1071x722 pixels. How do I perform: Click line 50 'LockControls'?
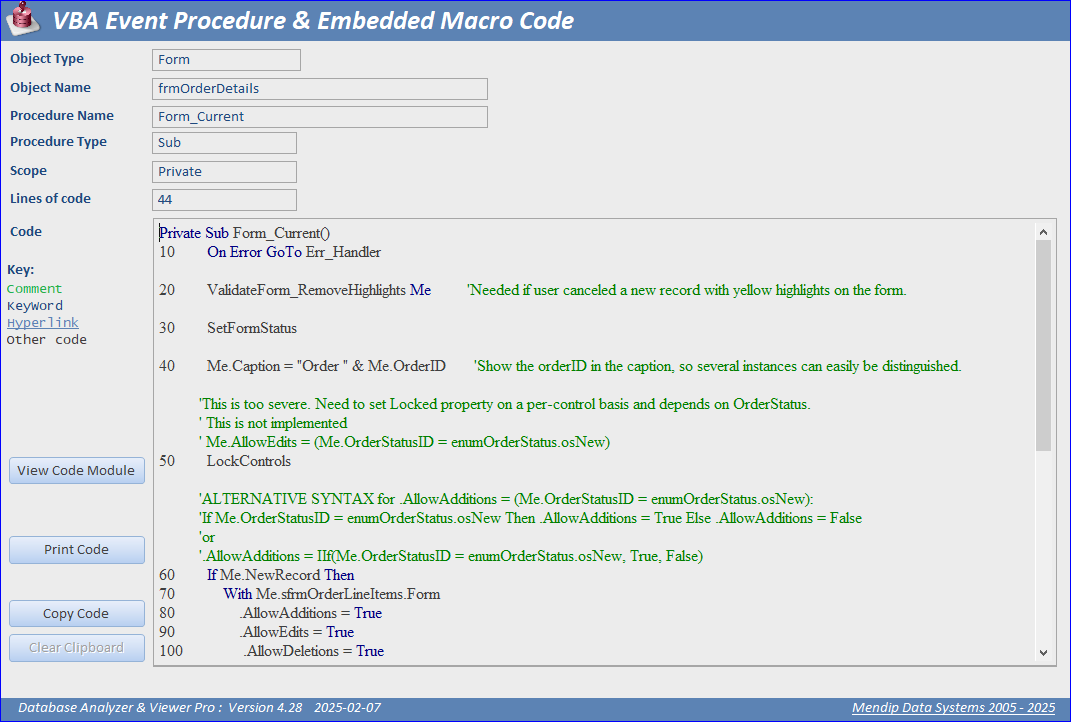pos(249,461)
